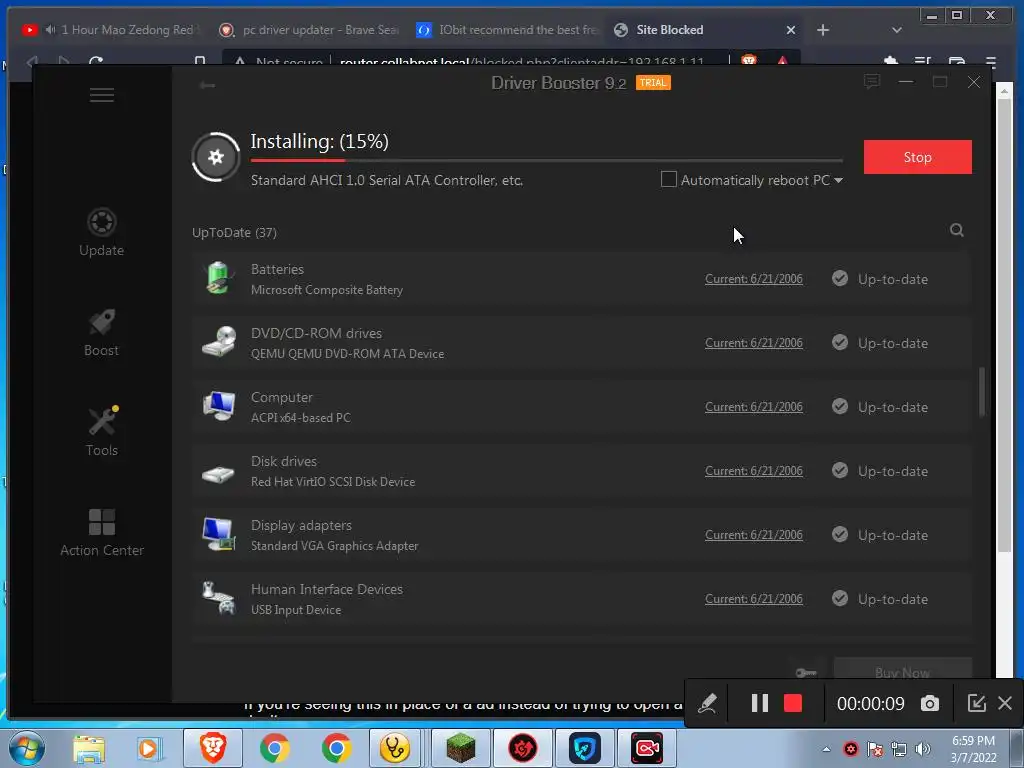
Task: Open Windows Explorer from the taskbar
Action: pyautogui.click(x=89, y=748)
